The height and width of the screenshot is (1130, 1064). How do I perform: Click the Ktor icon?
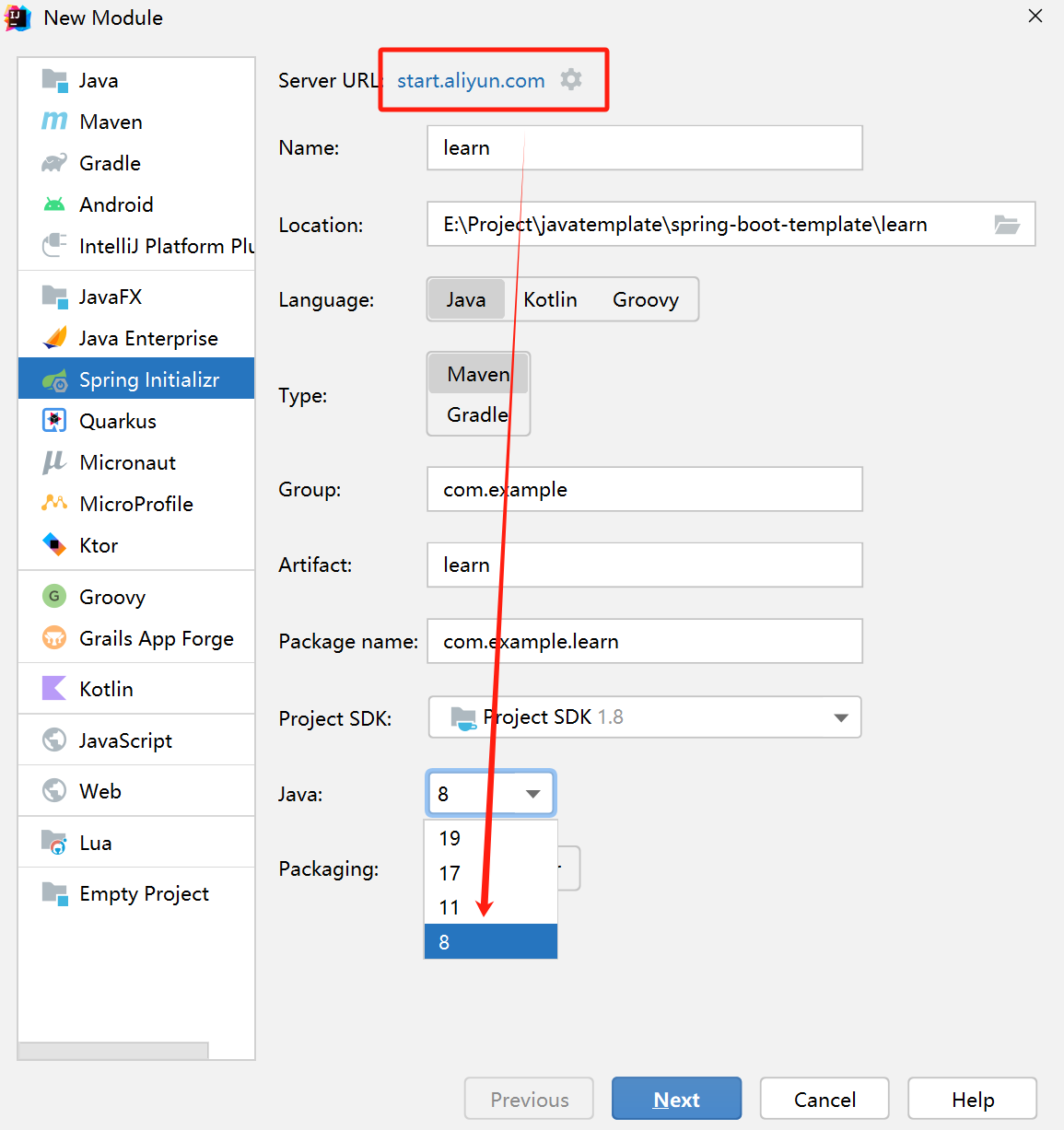(x=54, y=544)
